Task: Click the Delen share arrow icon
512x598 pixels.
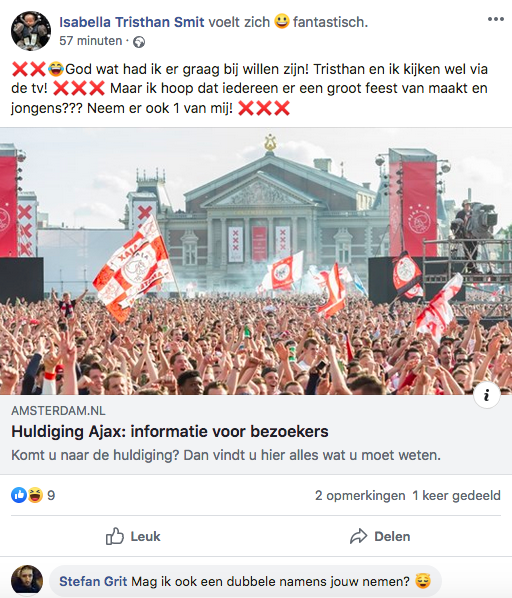Action: 358,536
